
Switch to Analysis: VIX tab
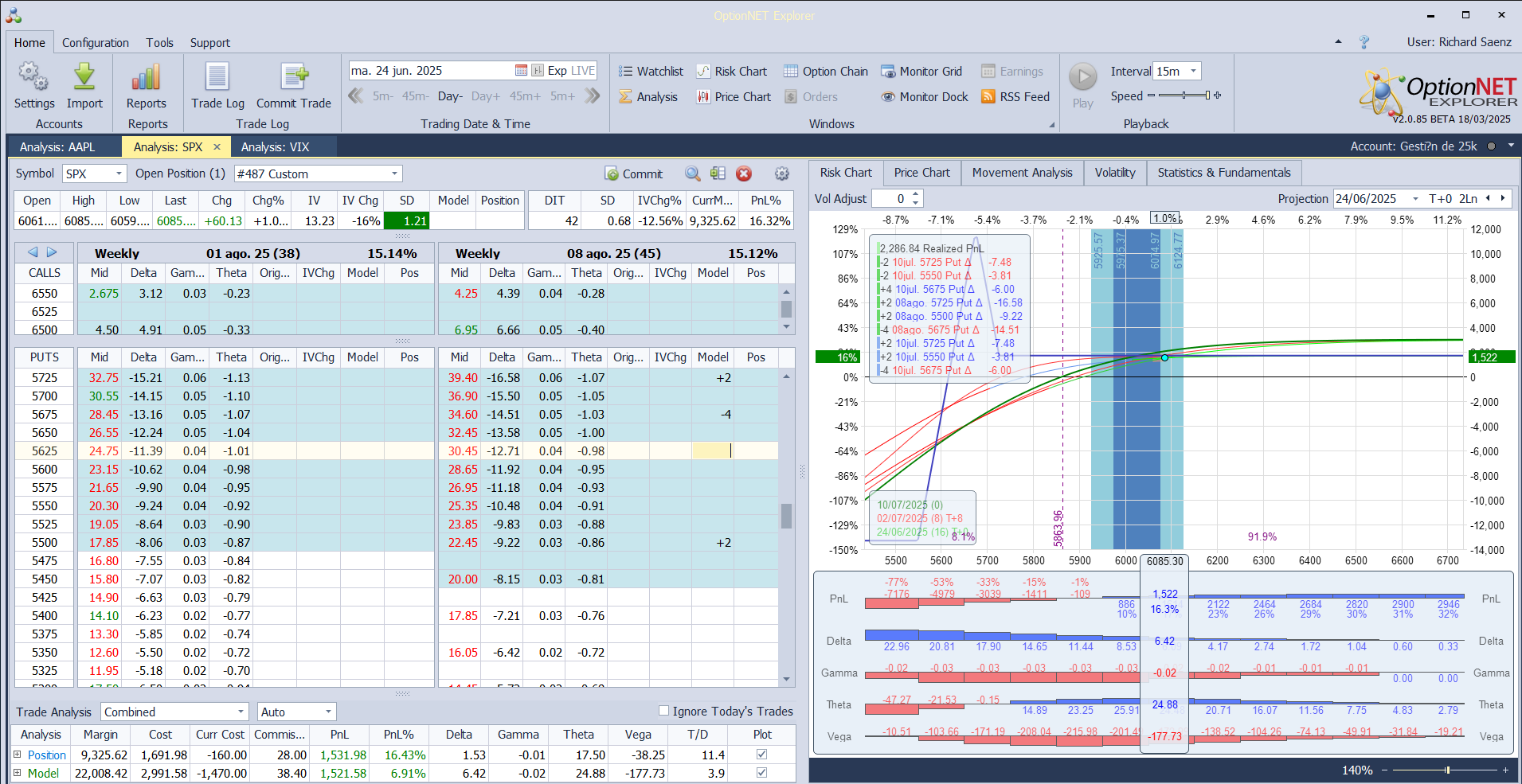coord(276,147)
